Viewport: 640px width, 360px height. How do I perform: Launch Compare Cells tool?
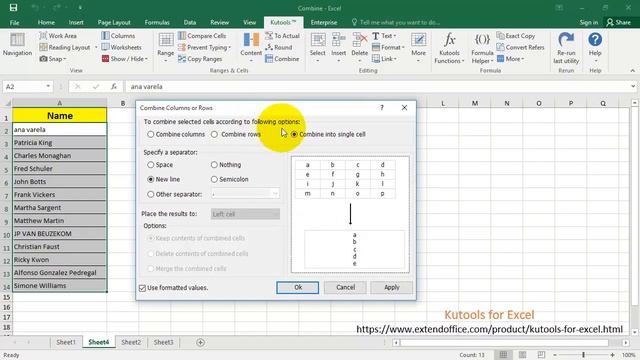(202, 36)
